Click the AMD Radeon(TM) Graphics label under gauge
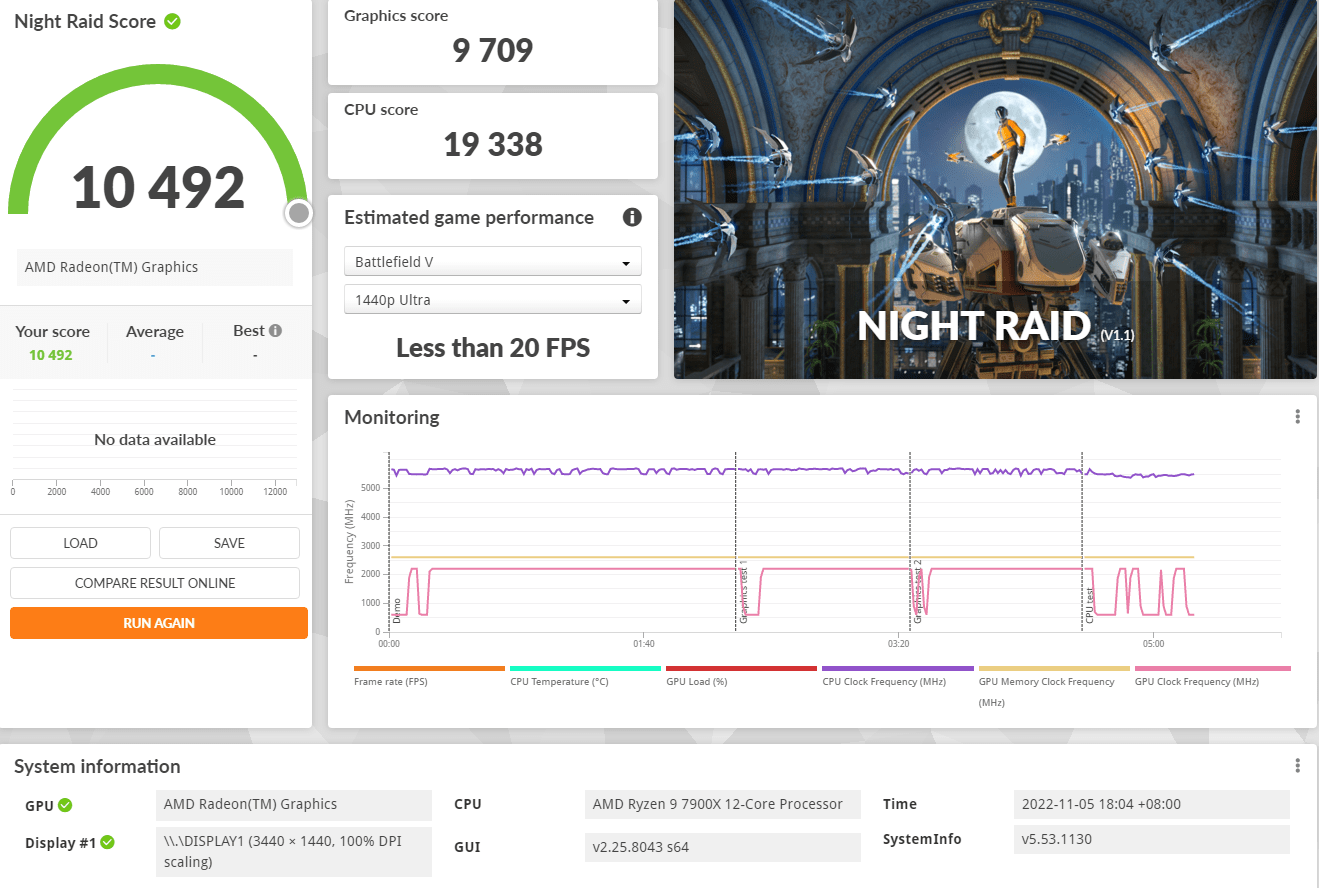 [x=155, y=267]
